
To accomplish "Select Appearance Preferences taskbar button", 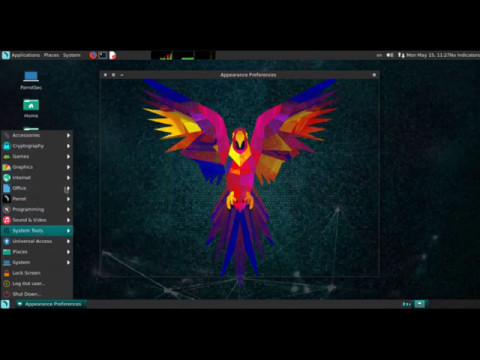I will pyautogui.click(x=51, y=304).
